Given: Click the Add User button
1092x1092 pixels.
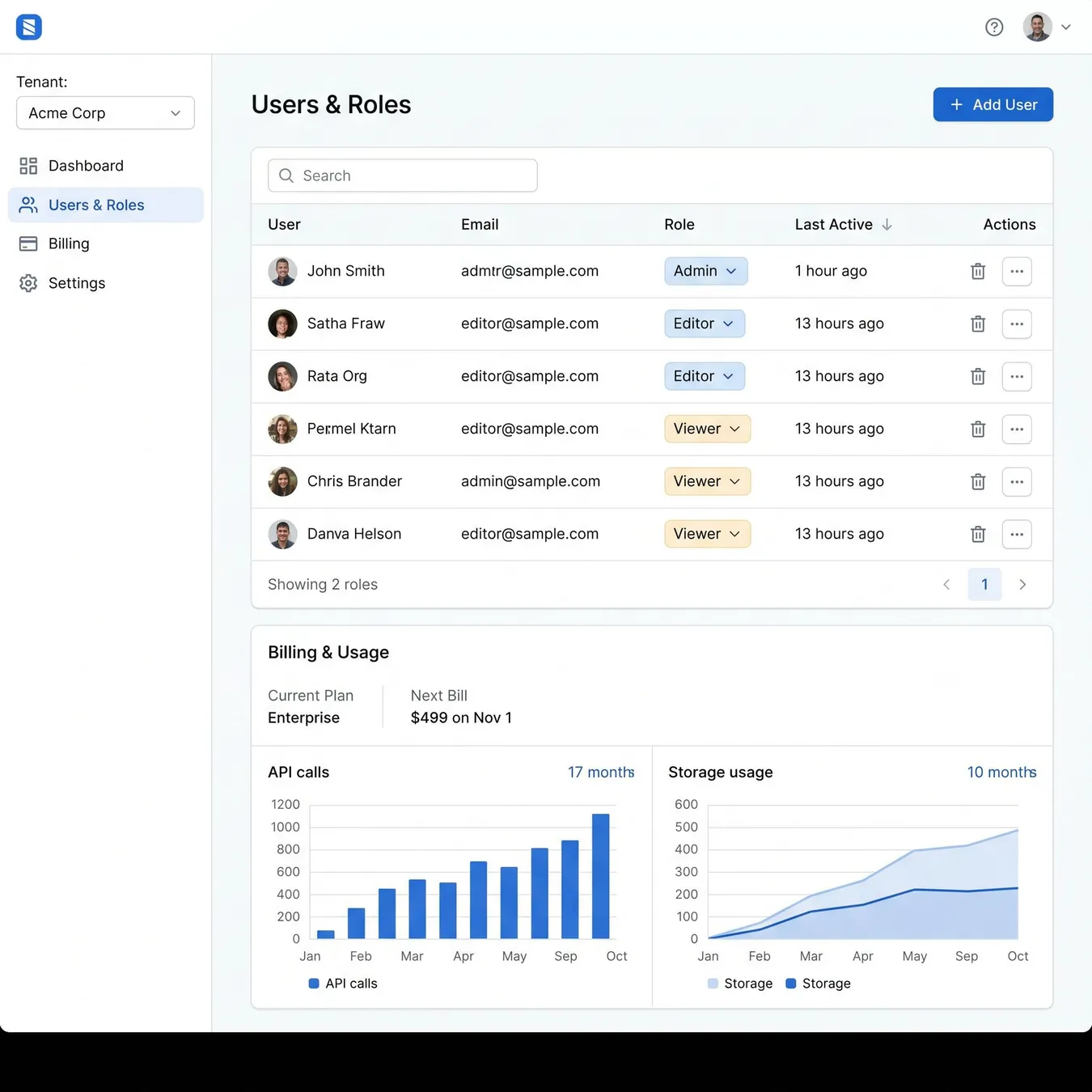Looking at the screenshot, I should (993, 104).
